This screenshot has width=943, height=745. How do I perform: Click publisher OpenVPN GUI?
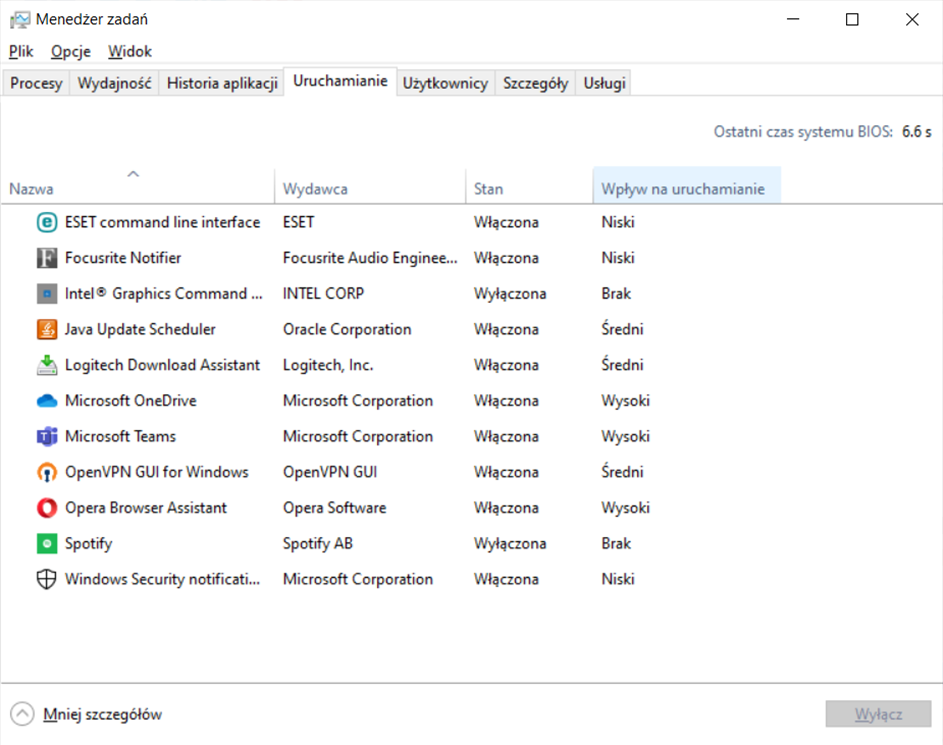tap(330, 472)
